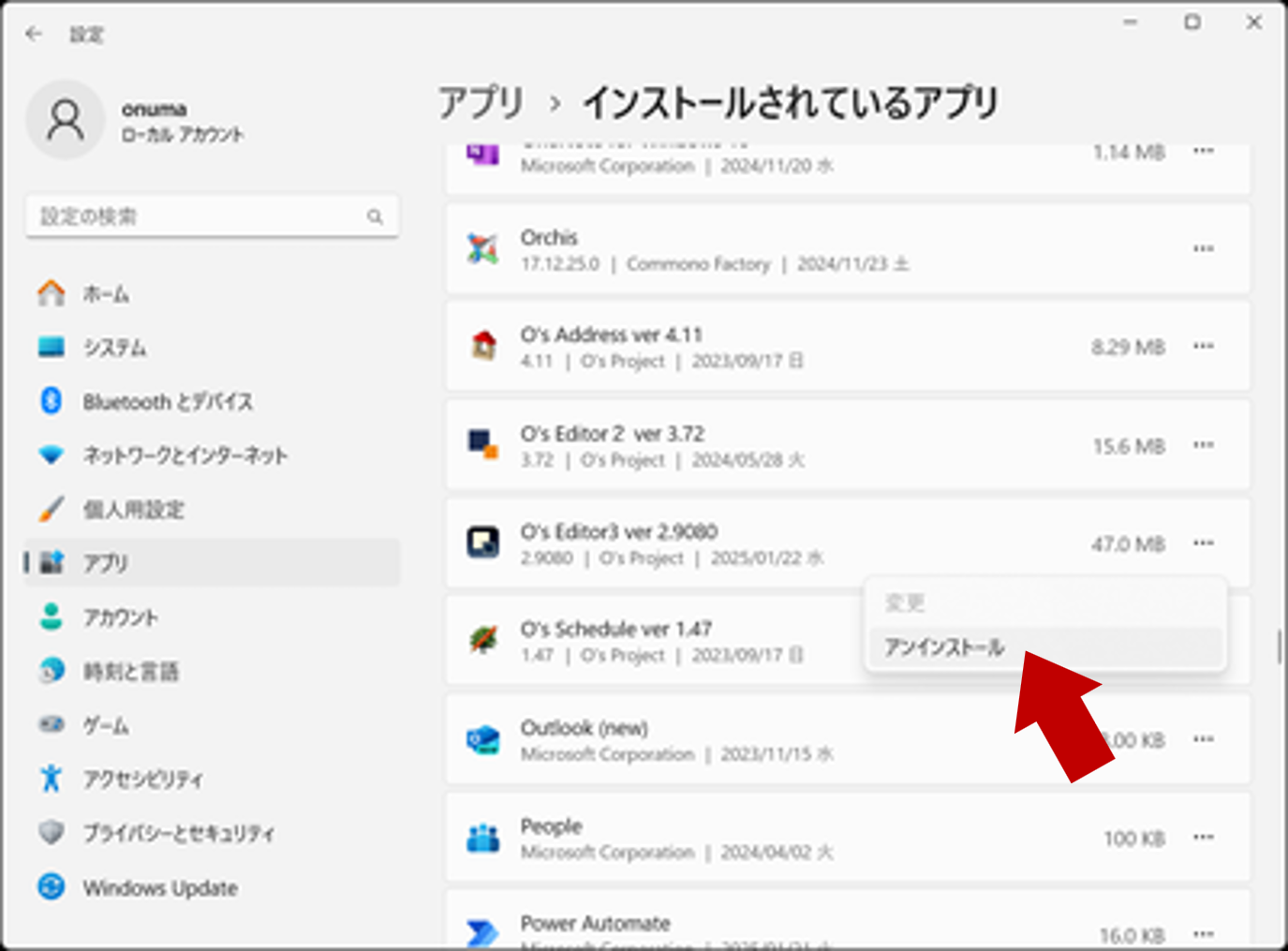
Task: Click the People app icon
Action: tap(483, 838)
